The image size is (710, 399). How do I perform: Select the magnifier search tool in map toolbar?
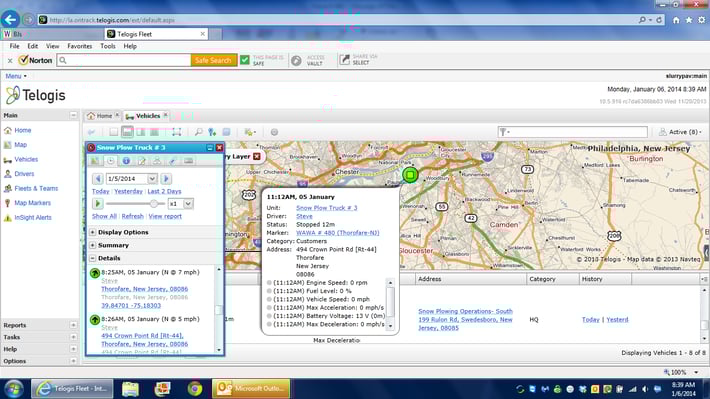point(198,132)
